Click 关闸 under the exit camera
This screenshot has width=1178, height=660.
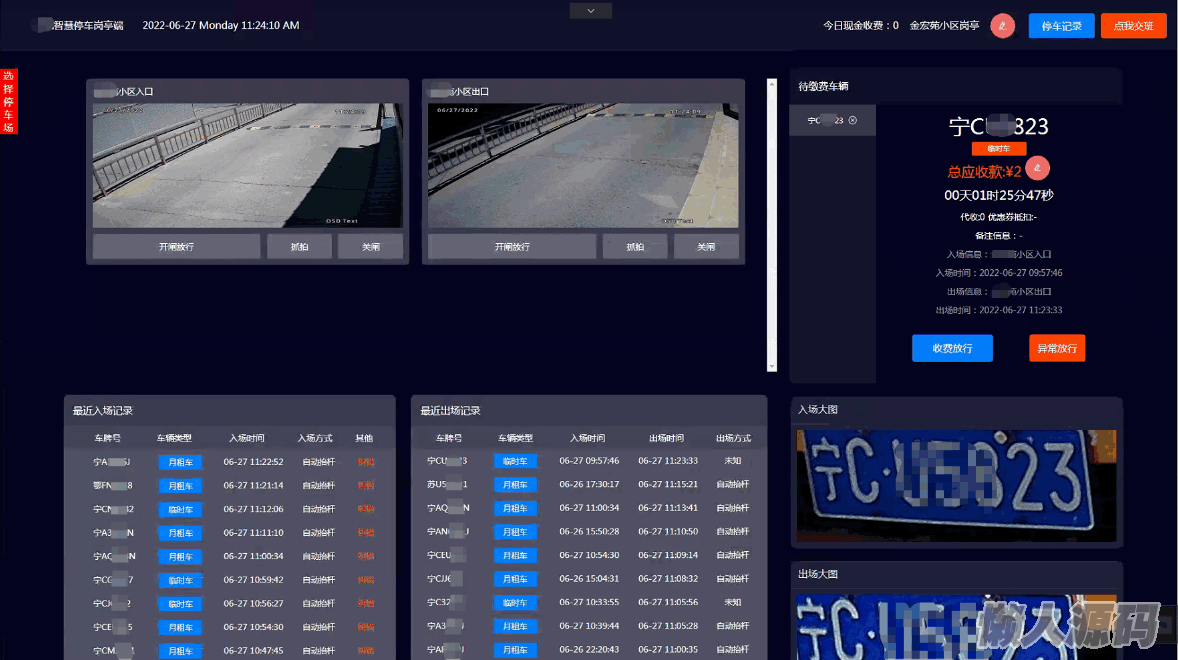[x=706, y=246]
